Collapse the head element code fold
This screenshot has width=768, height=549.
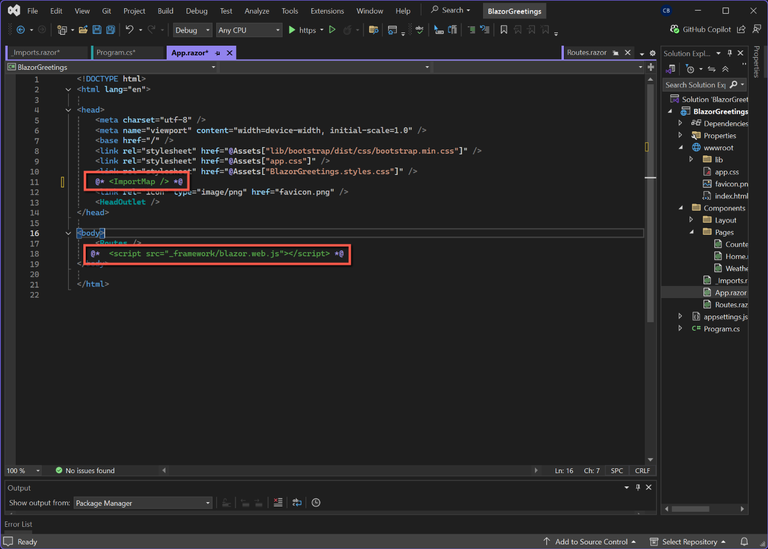(68, 110)
